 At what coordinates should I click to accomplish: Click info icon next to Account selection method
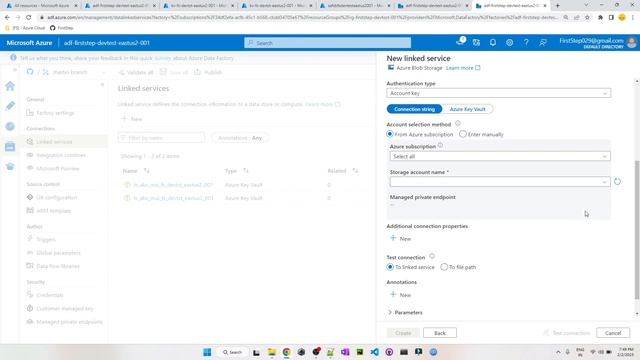click(x=458, y=123)
